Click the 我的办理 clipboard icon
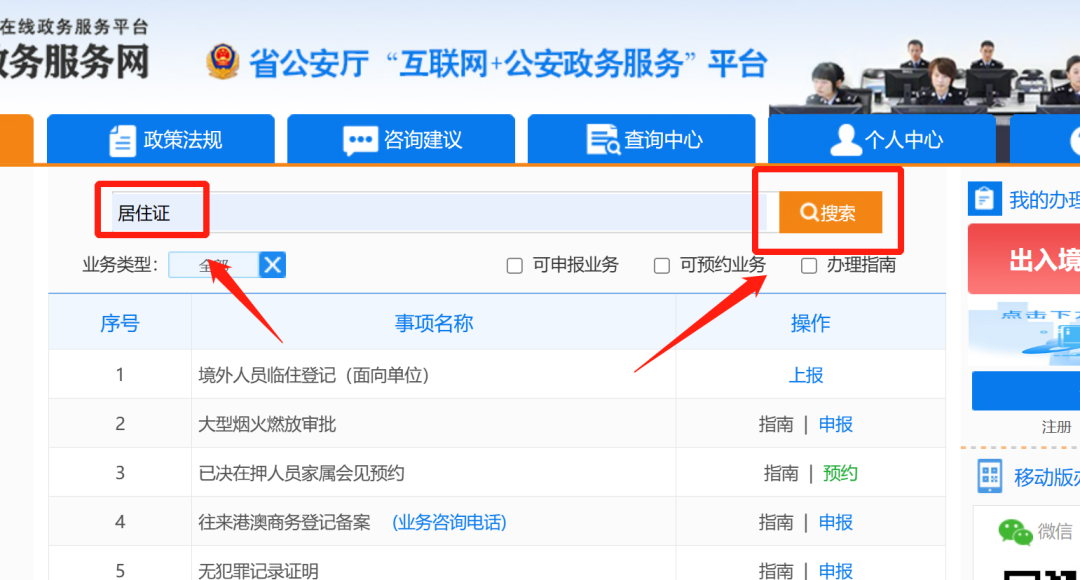This screenshot has height=580, width=1080. coord(984,199)
